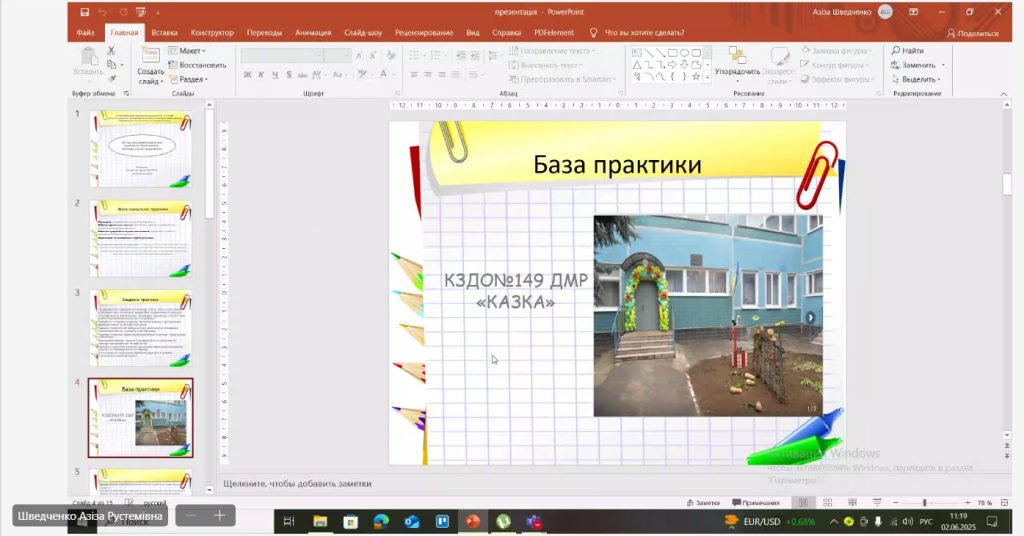This screenshot has width=1024, height=536.
Task: Pick the triangle shape in the shapes gallery
Action: pyautogui.click(x=637, y=65)
